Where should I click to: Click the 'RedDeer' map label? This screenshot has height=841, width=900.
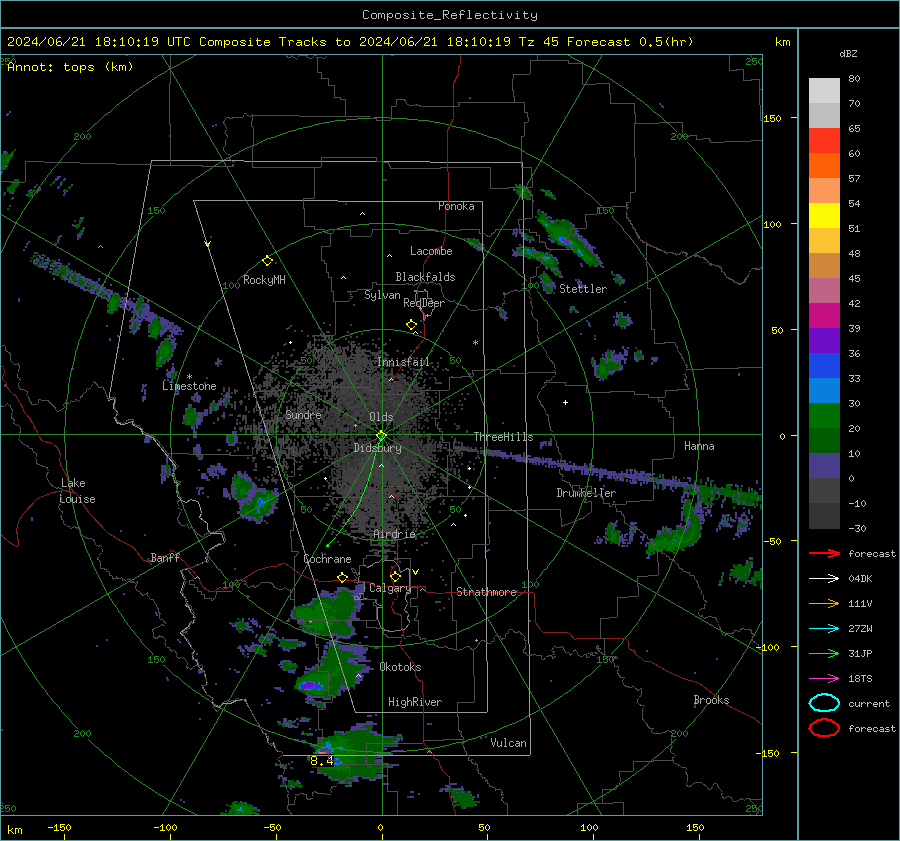(424, 303)
